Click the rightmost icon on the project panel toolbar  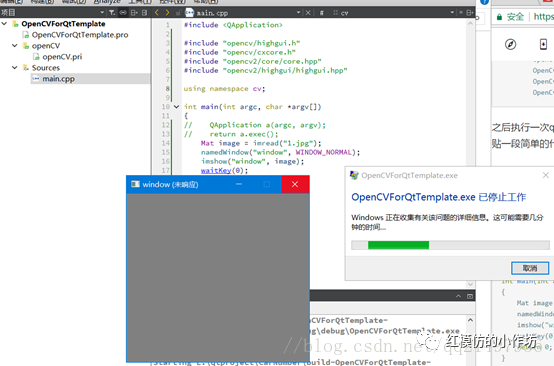coord(144,13)
